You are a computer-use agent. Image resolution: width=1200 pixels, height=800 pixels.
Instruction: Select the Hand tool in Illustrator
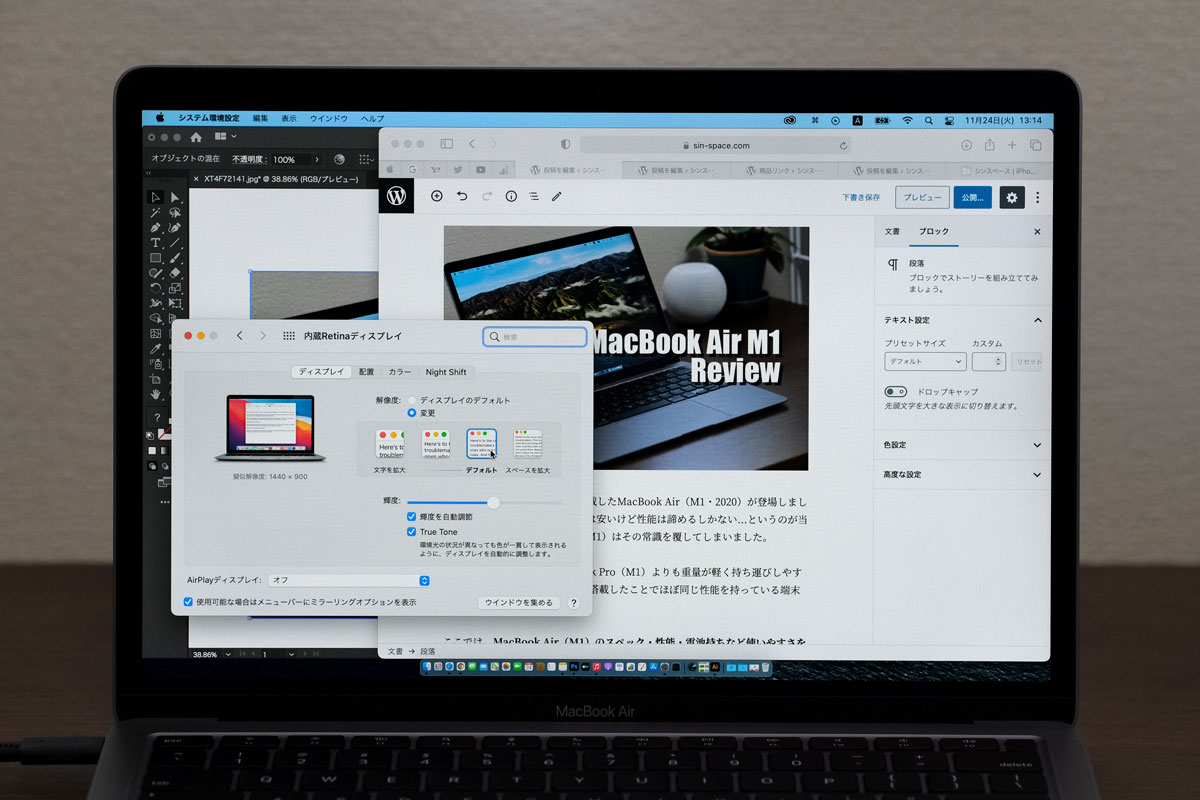click(155, 394)
